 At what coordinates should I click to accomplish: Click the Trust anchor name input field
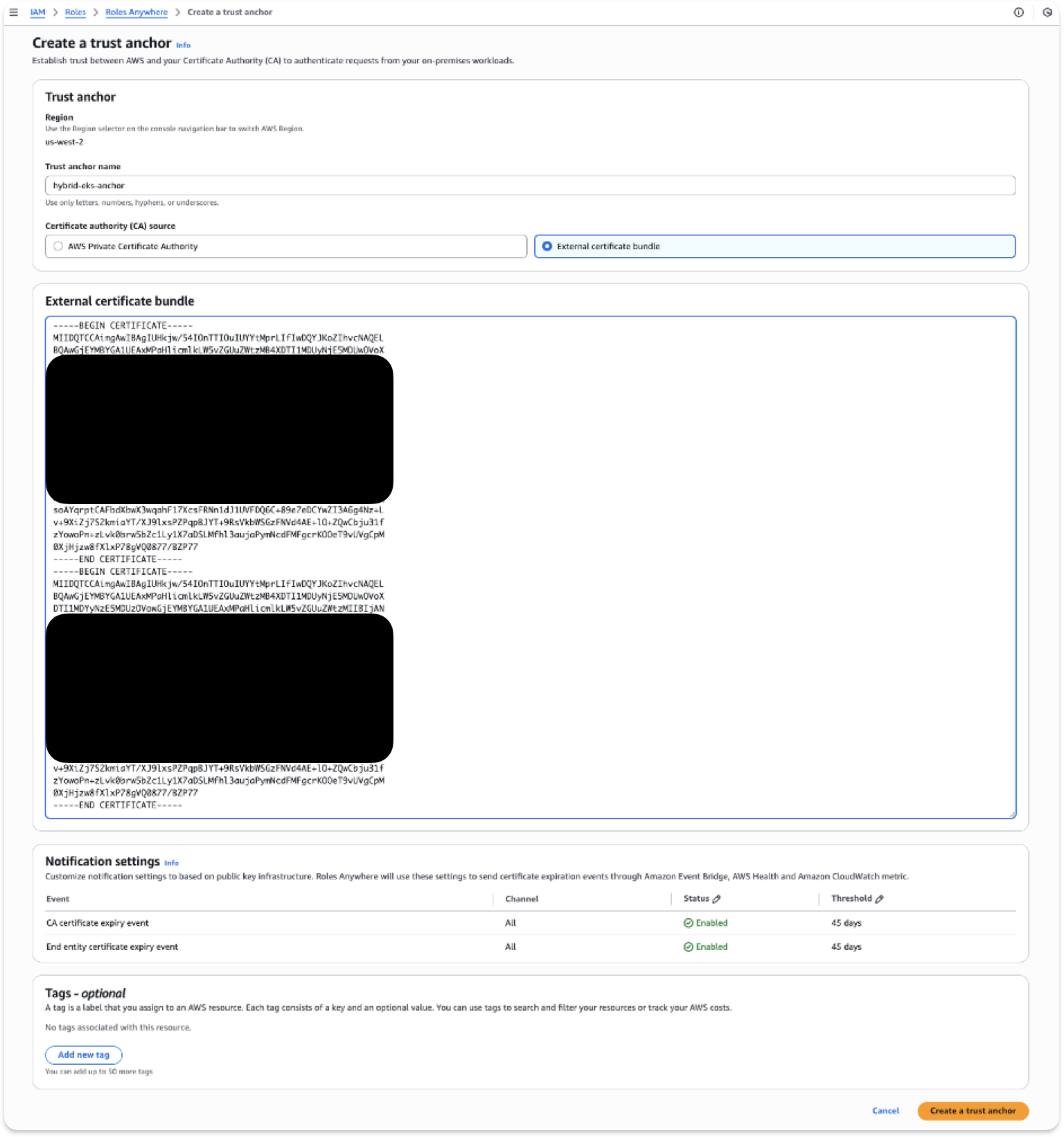click(530, 186)
